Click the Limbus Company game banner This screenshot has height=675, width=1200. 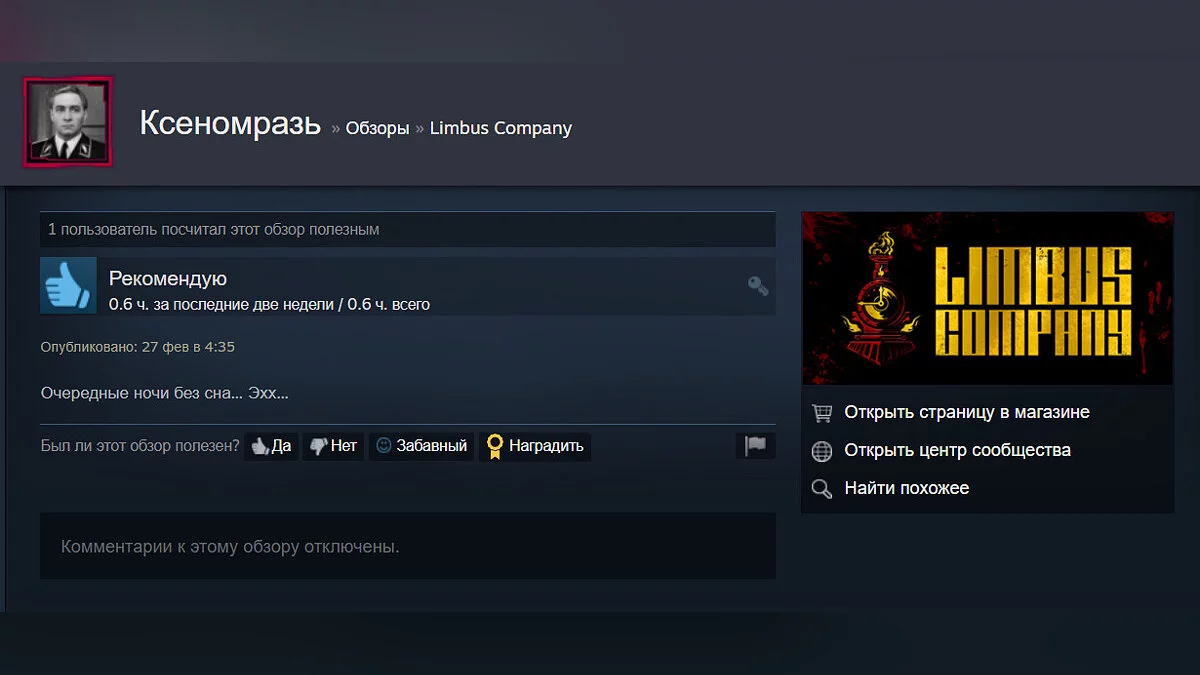988,298
